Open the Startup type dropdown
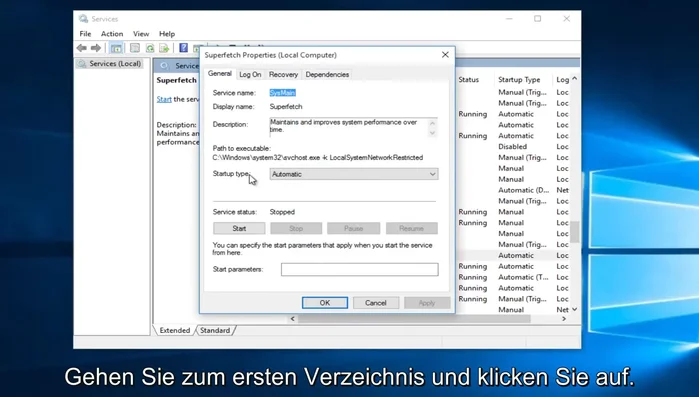 pyautogui.click(x=354, y=174)
